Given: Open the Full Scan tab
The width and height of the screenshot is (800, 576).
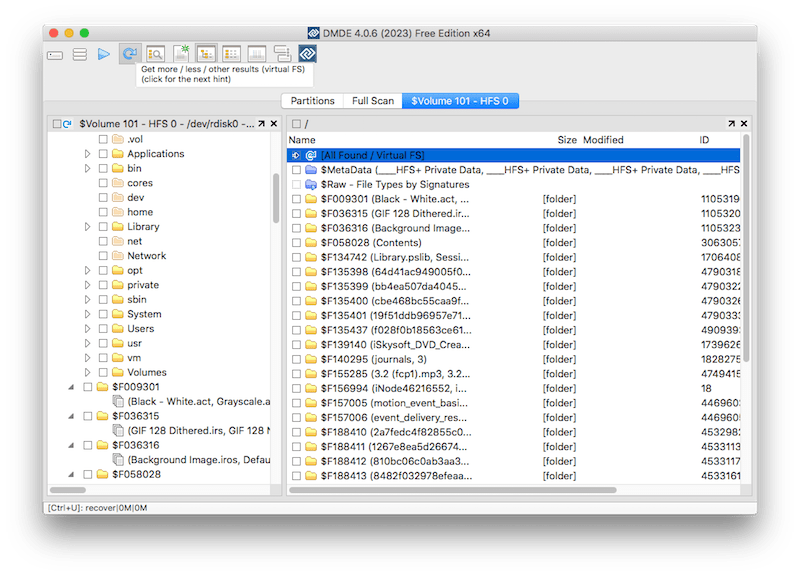Looking at the screenshot, I should pyautogui.click(x=373, y=100).
